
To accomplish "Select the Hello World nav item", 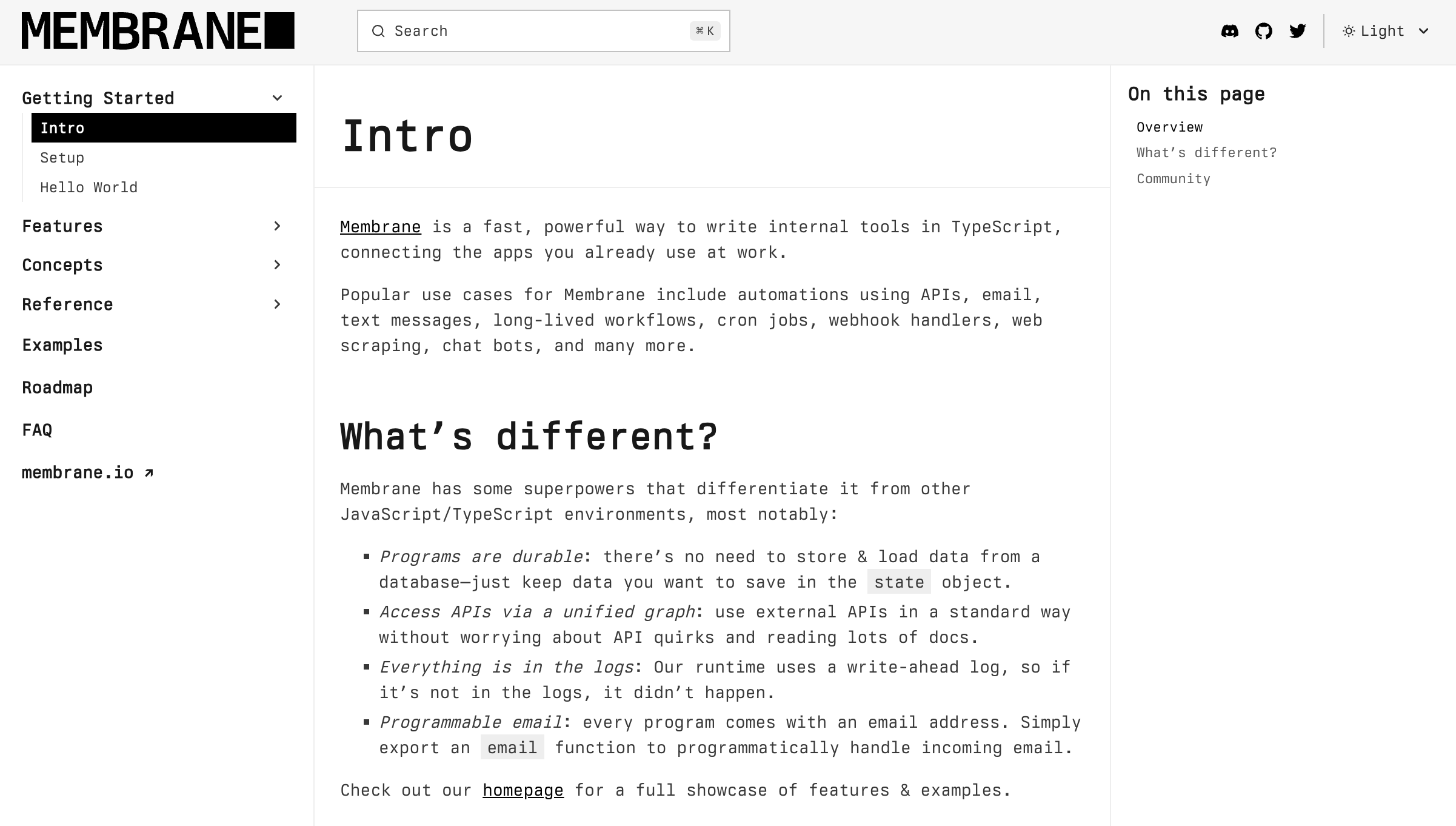I will tap(89, 187).
